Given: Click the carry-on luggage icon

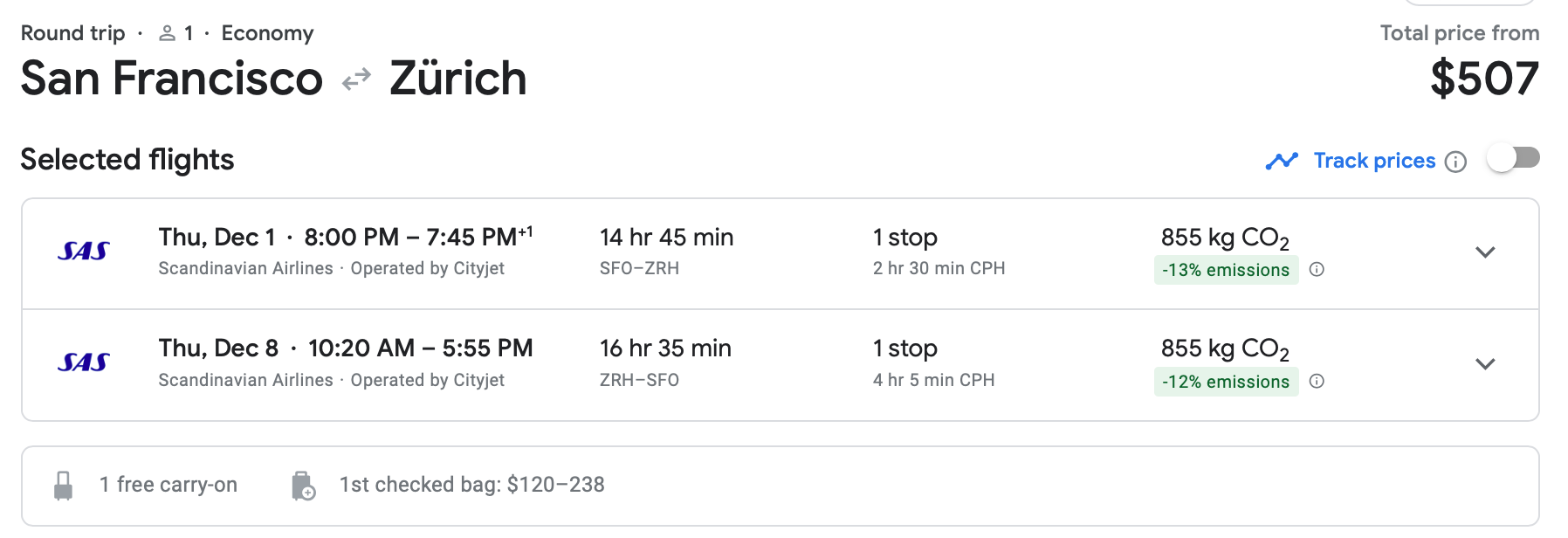Looking at the screenshot, I should (x=63, y=486).
